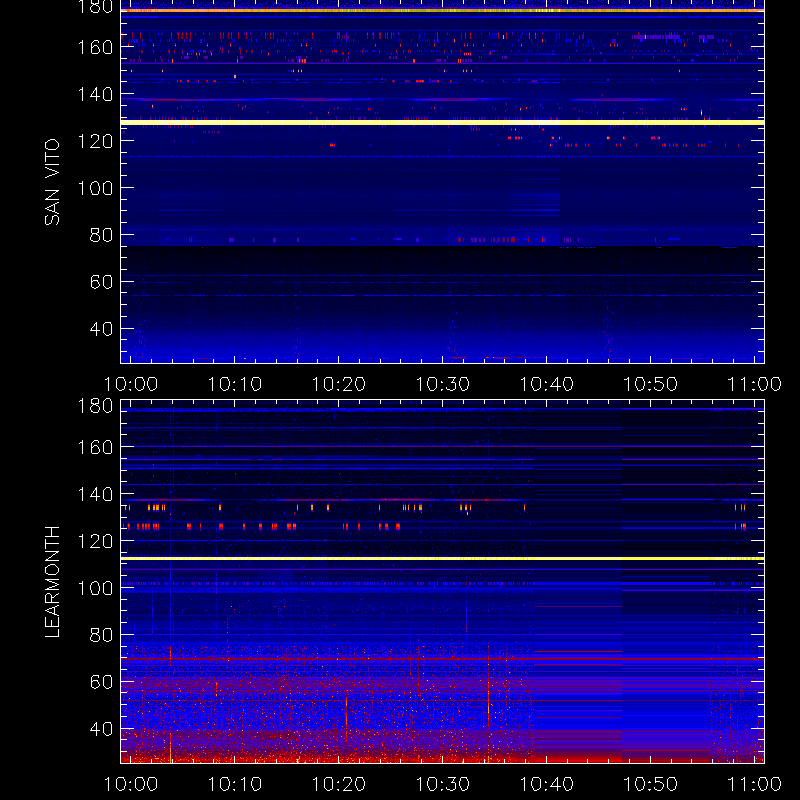Click the 11:00 time label under San Vito plot

(x=755, y=384)
